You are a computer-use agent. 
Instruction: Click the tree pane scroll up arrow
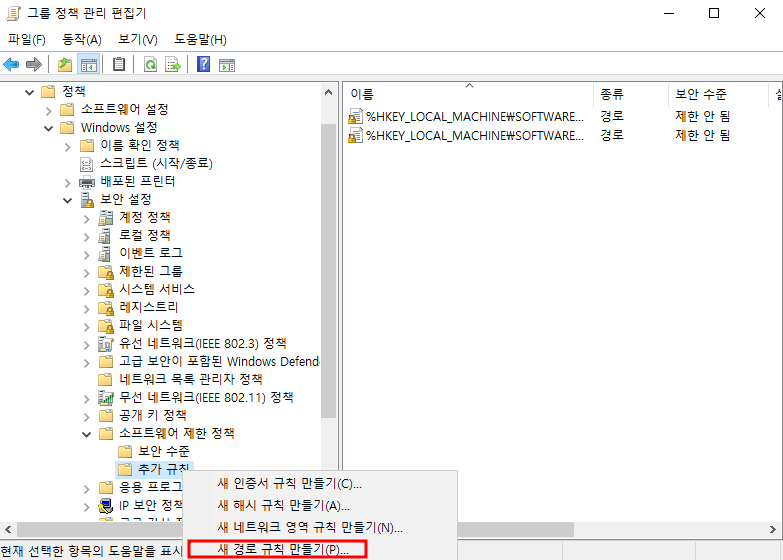tap(328, 92)
